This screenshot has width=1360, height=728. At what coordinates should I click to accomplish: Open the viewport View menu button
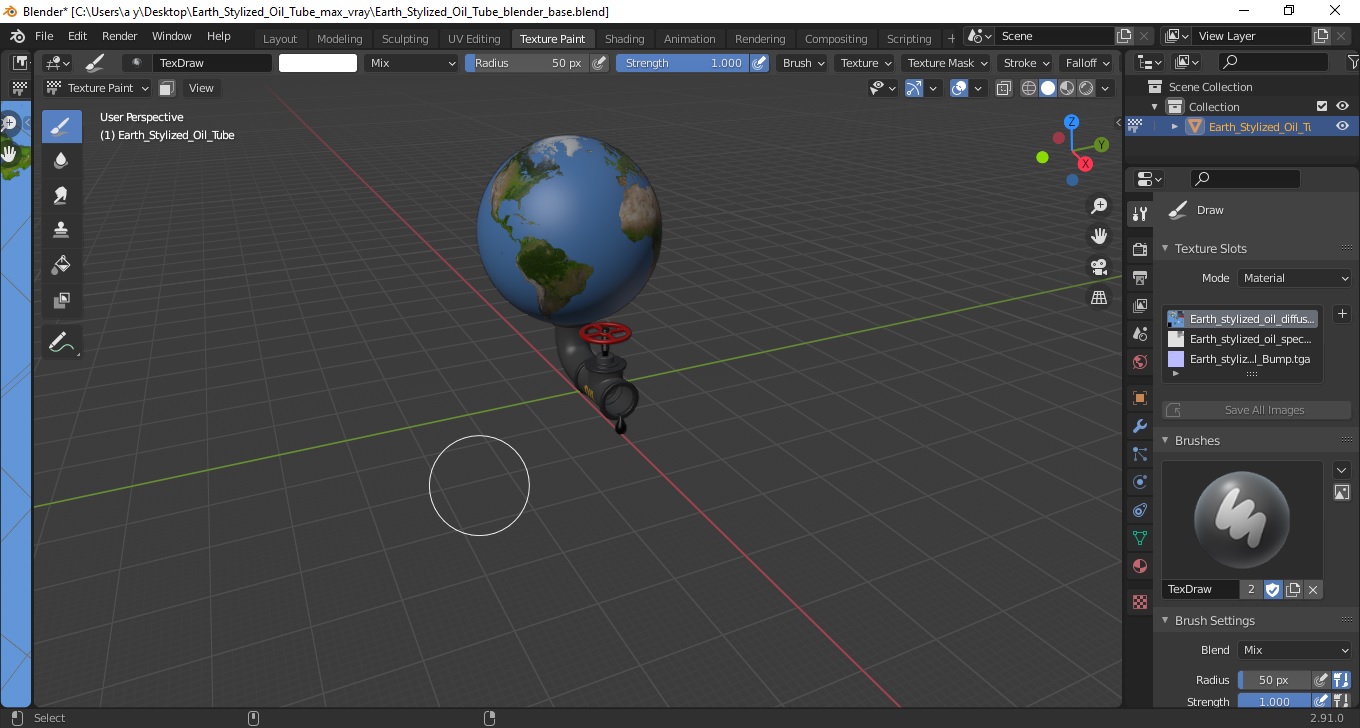201,88
